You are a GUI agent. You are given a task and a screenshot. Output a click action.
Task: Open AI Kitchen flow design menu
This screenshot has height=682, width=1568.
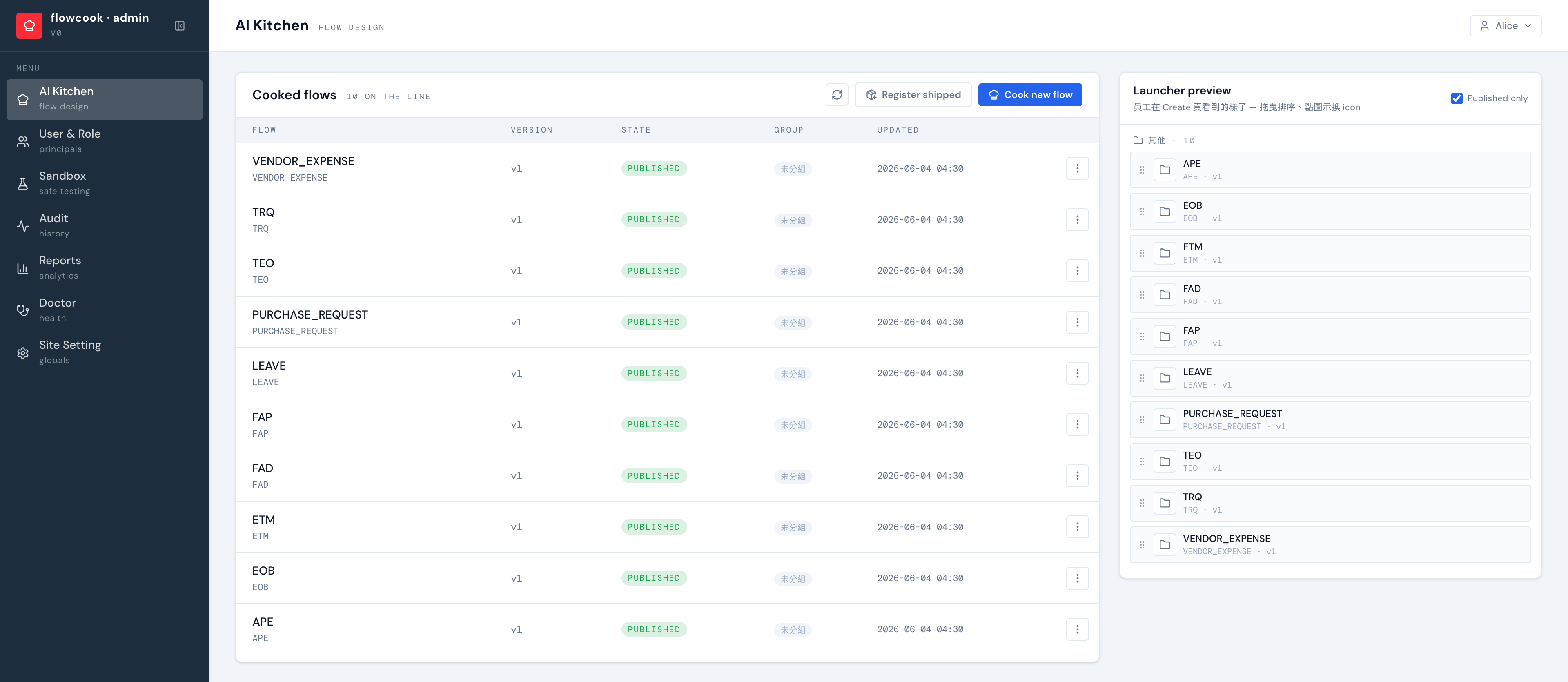(105, 99)
